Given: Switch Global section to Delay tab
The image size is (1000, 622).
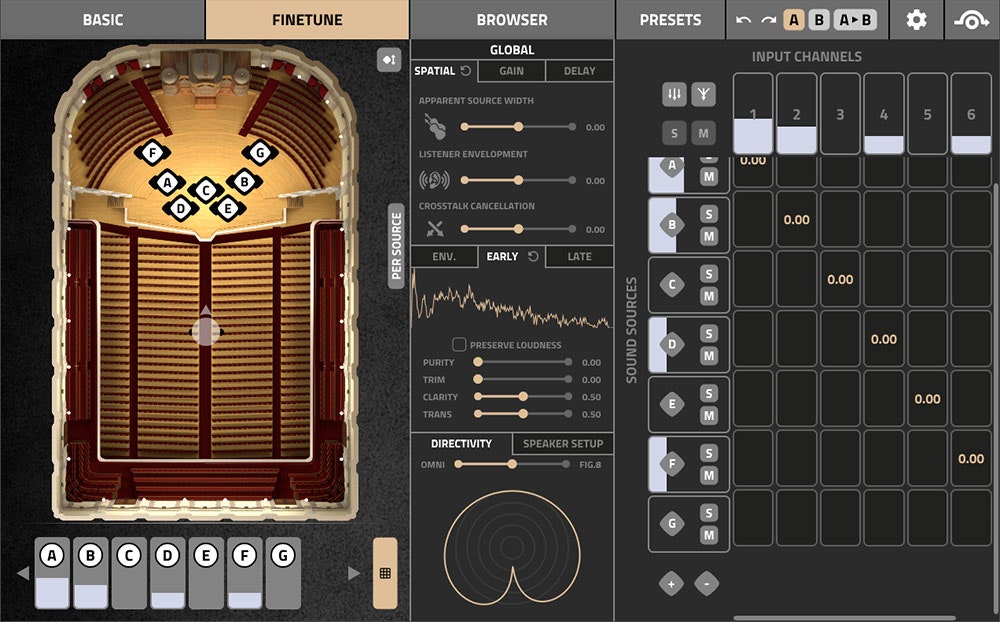Looking at the screenshot, I should click(x=580, y=71).
